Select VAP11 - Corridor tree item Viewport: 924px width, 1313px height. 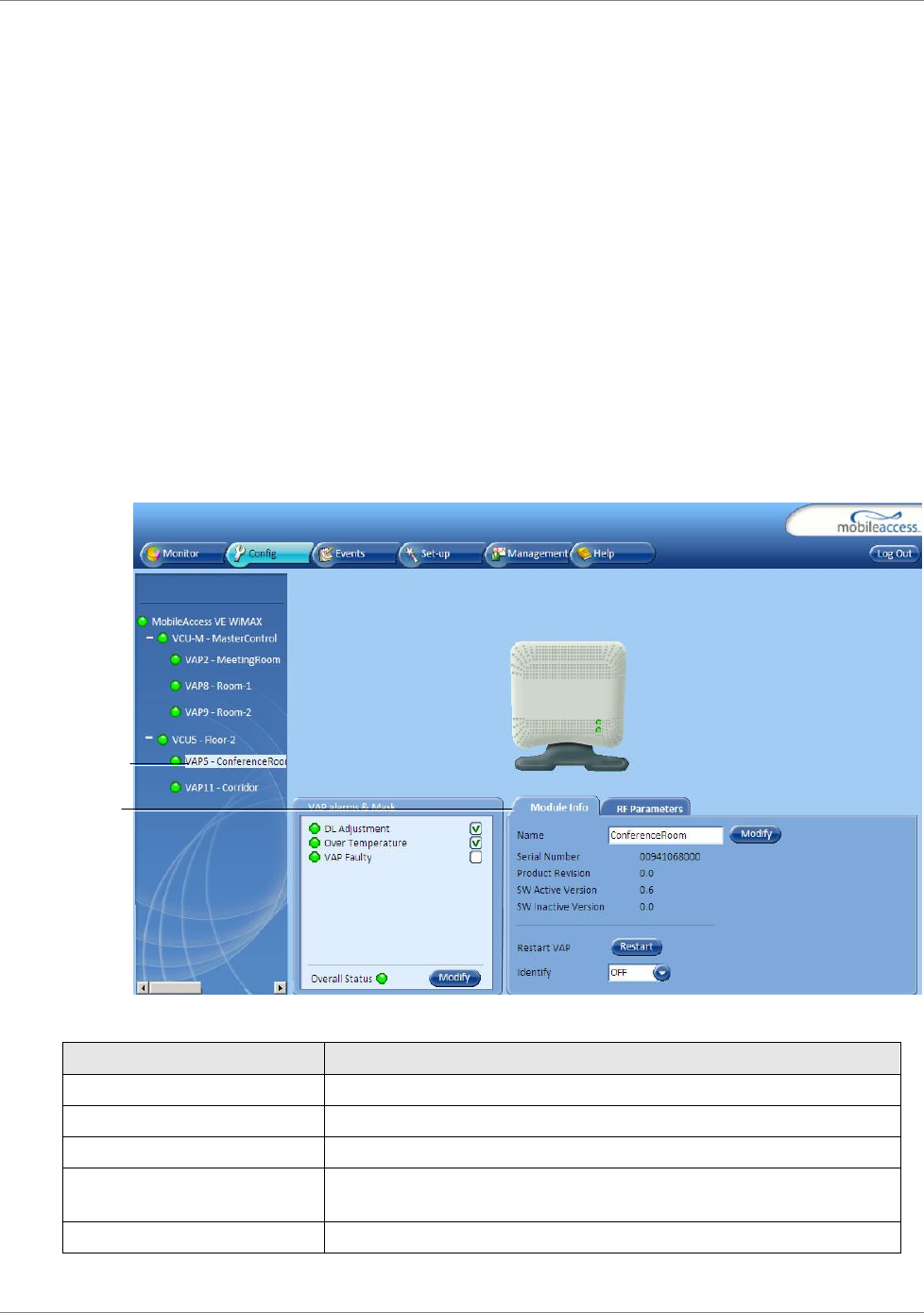(222, 787)
